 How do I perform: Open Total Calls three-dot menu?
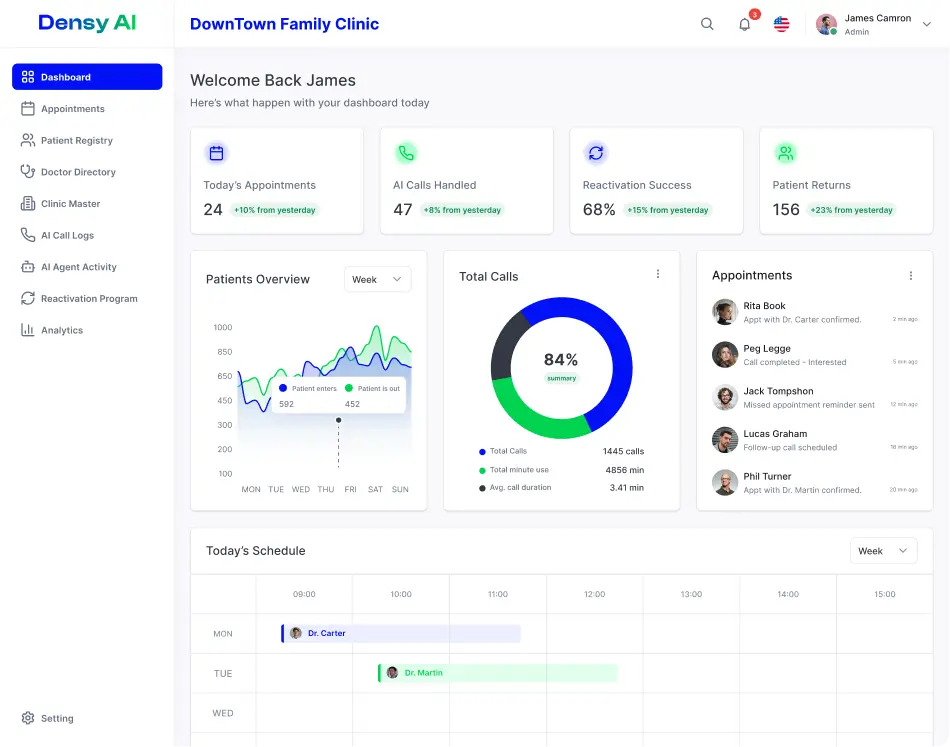pos(658,274)
